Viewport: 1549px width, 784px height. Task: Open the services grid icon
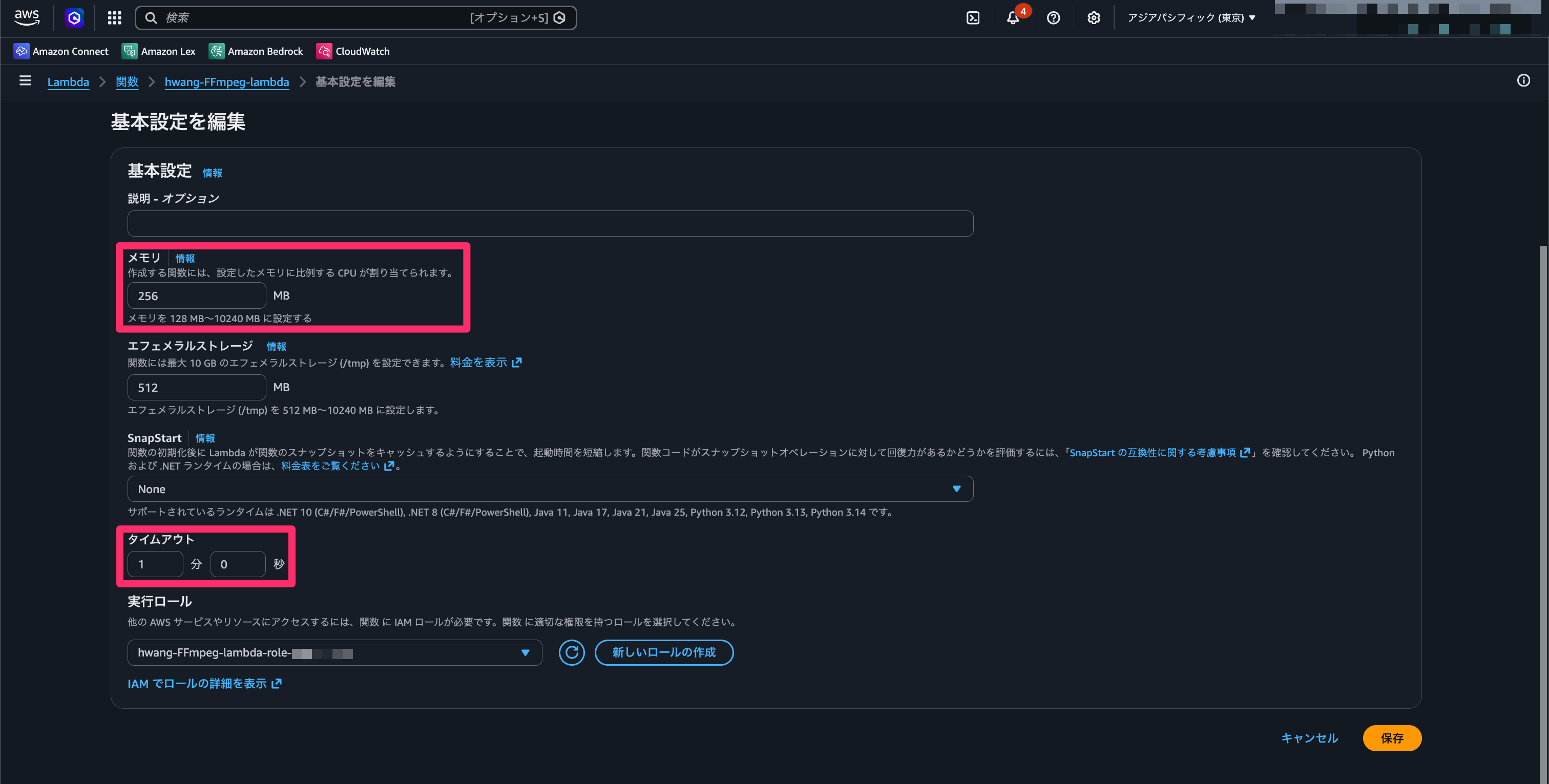click(x=114, y=17)
